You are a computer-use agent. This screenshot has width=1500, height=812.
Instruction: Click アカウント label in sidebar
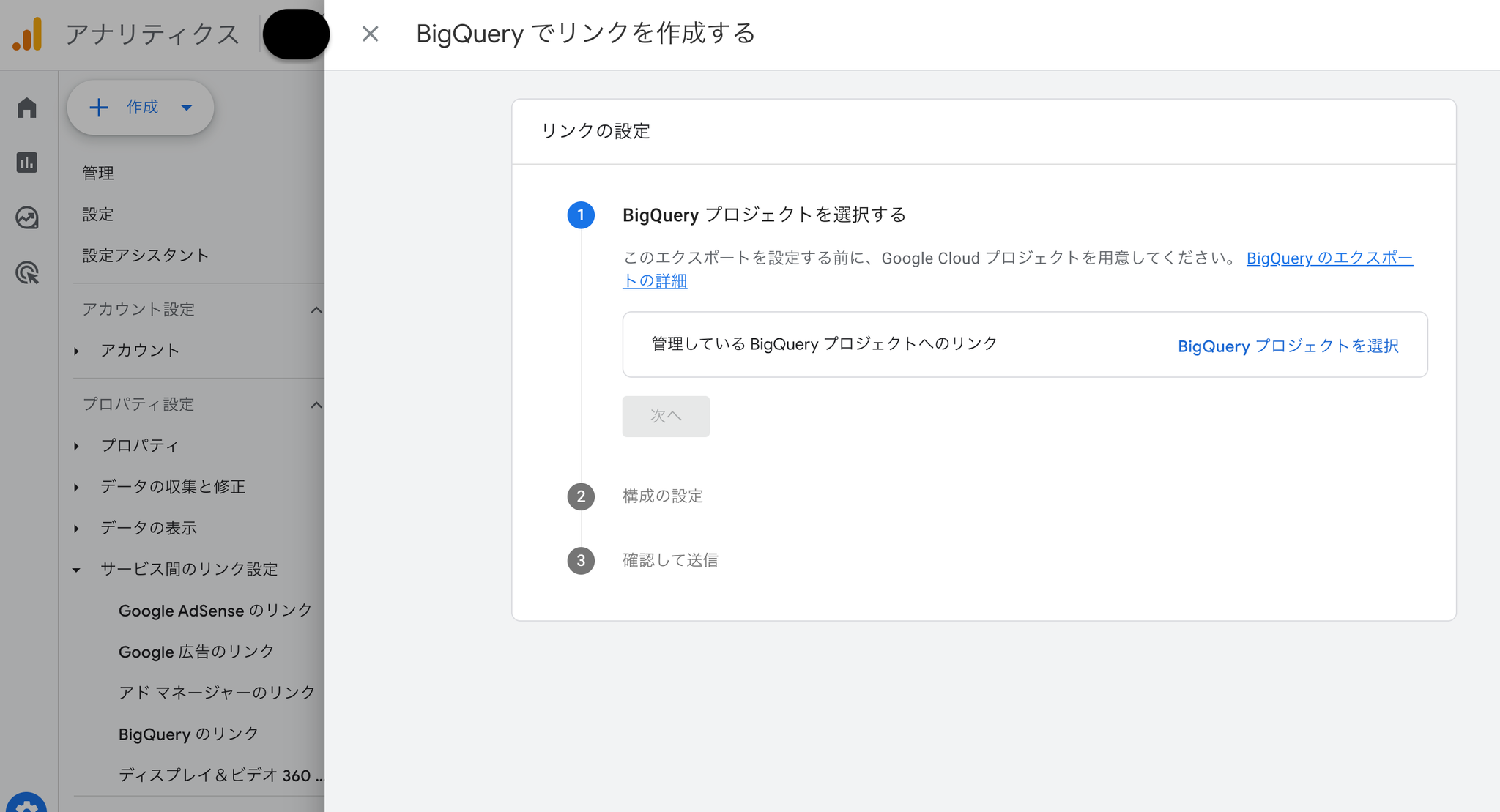140,350
